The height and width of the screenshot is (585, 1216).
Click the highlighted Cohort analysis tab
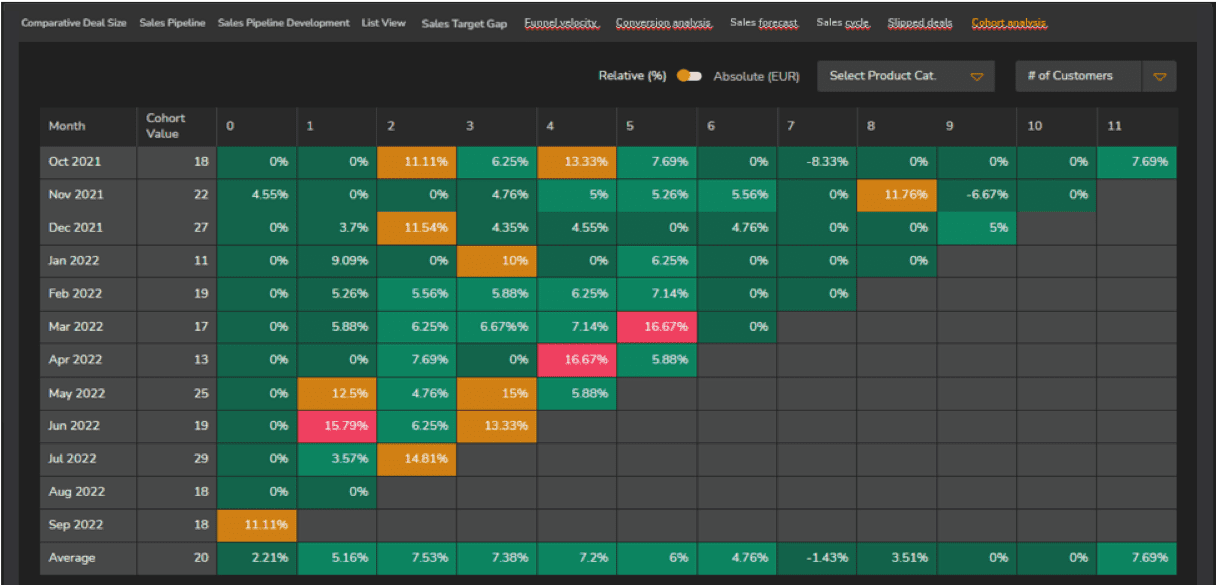1008,23
